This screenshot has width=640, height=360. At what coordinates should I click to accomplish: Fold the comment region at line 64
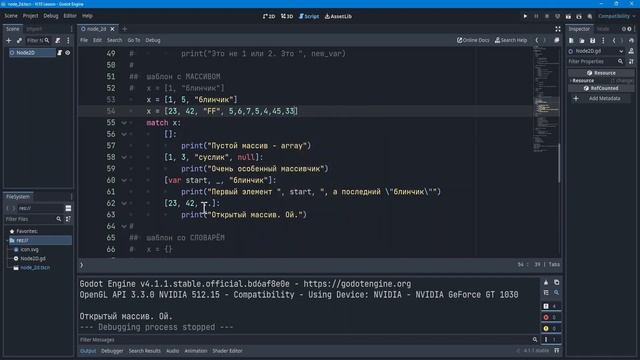[x=124, y=226]
